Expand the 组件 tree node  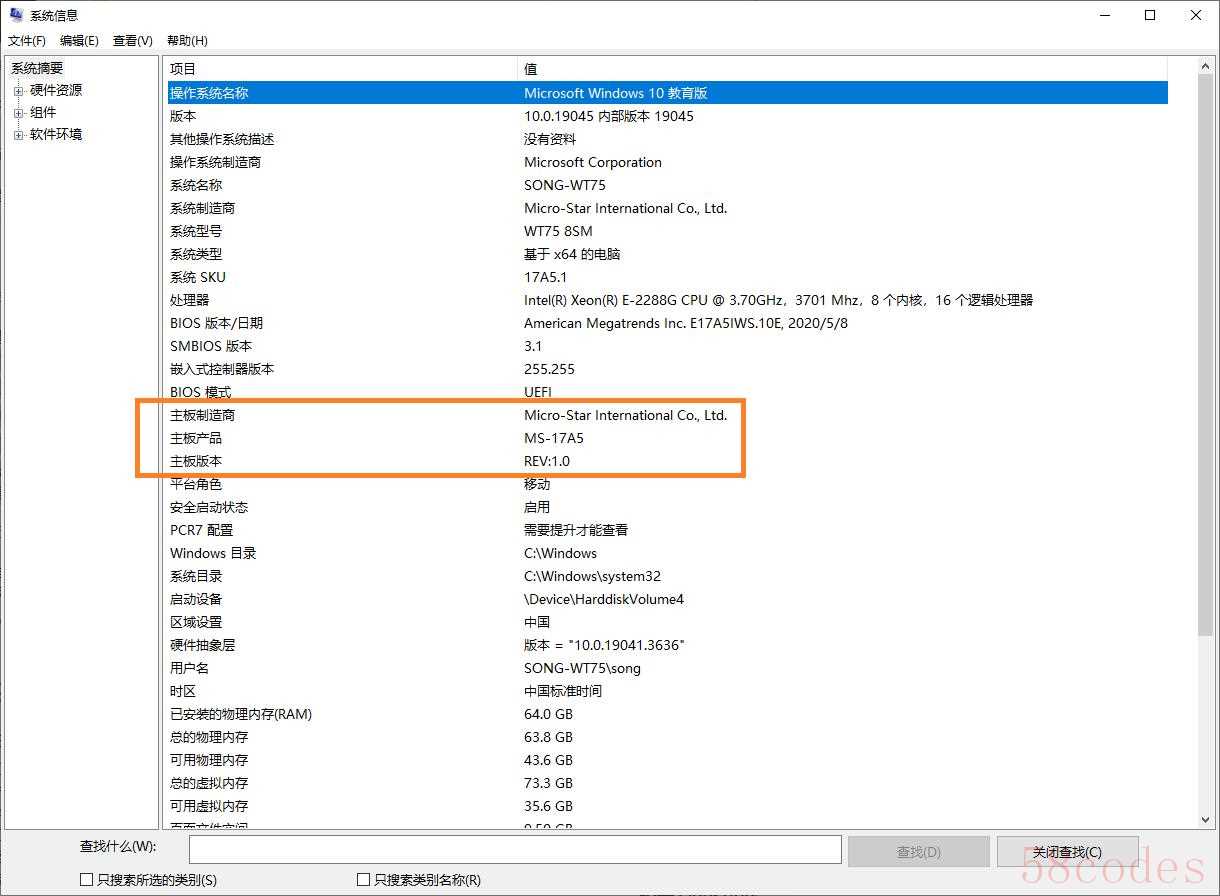[x=18, y=113]
